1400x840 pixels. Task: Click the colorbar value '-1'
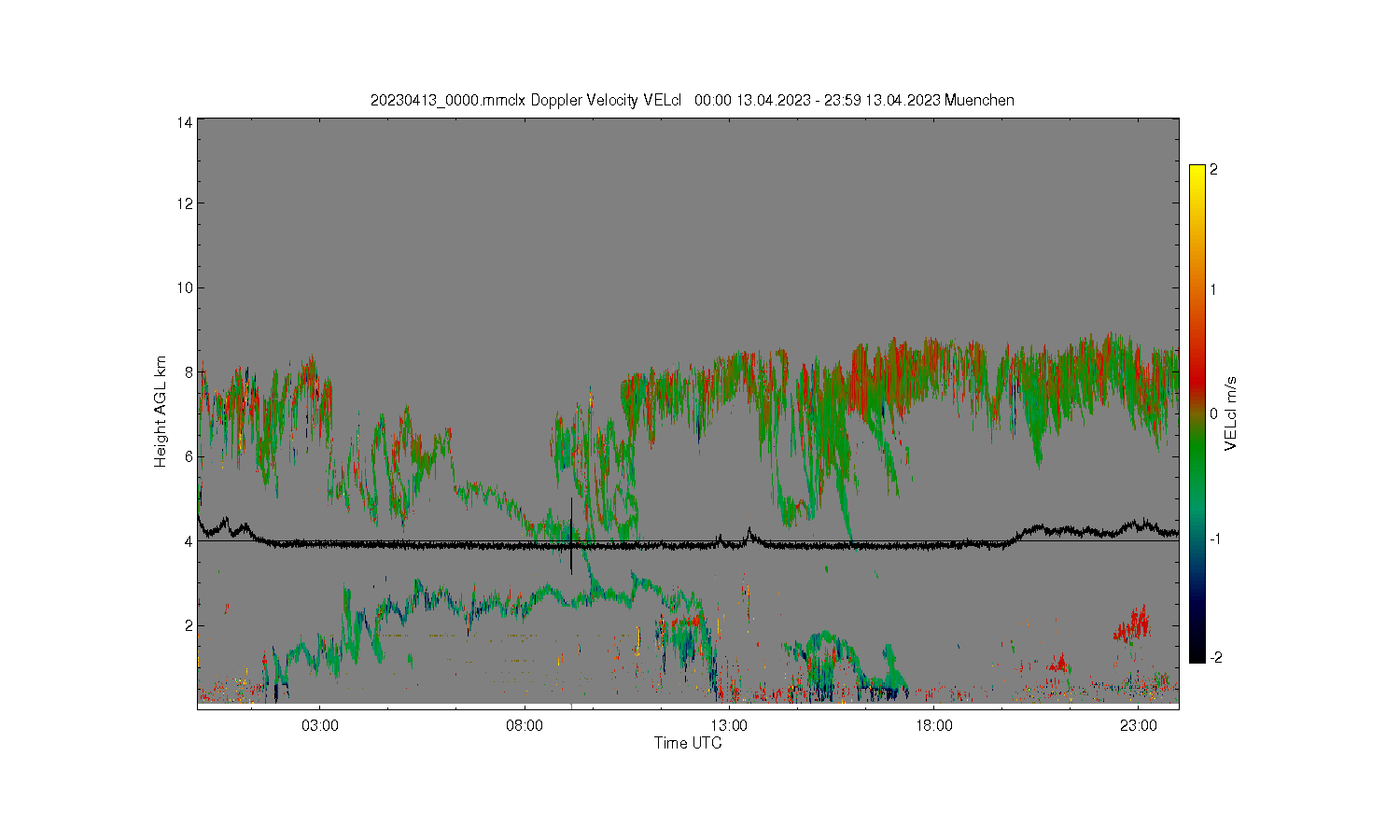click(1215, 539)
